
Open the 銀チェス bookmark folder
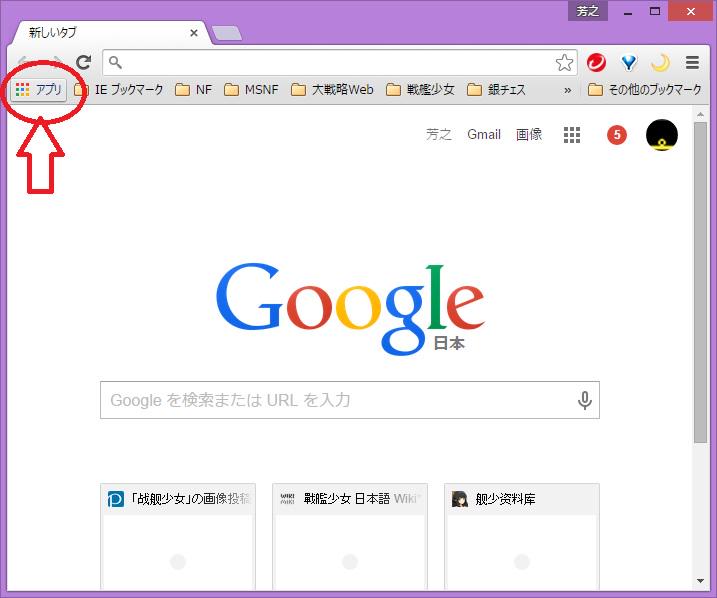click(x=496, y=90)
